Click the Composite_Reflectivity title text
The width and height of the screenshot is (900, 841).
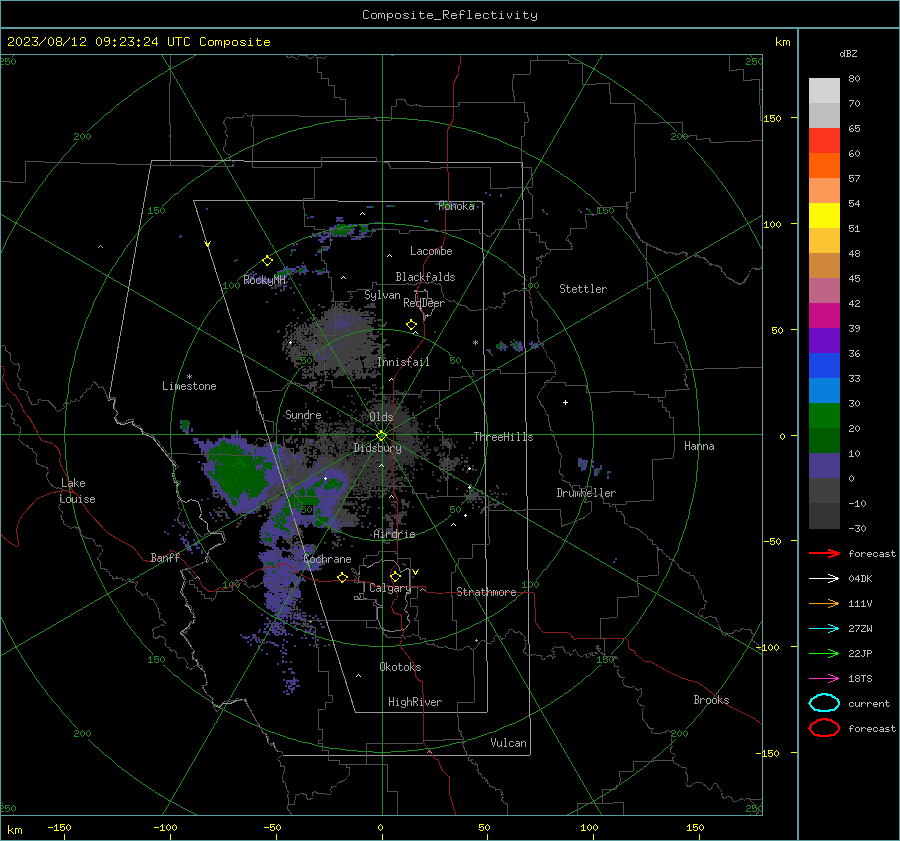pos(450,15)
